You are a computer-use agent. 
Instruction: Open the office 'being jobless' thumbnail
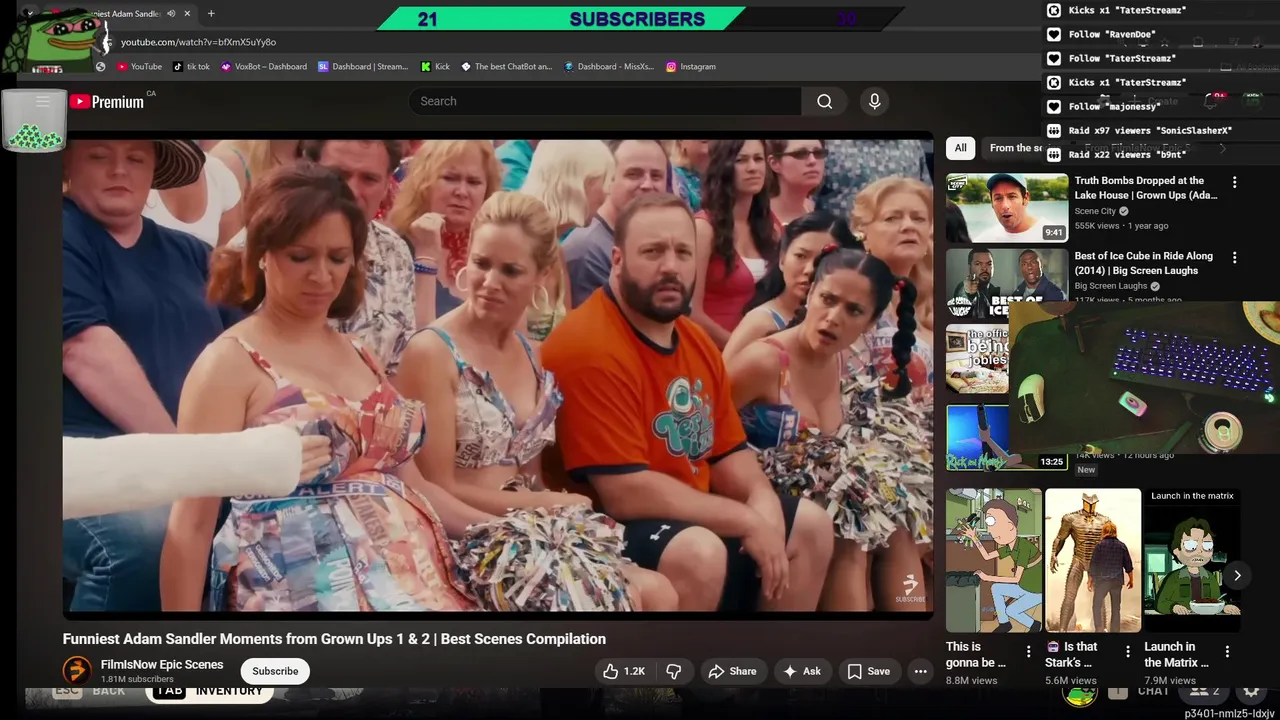point(977,360)
